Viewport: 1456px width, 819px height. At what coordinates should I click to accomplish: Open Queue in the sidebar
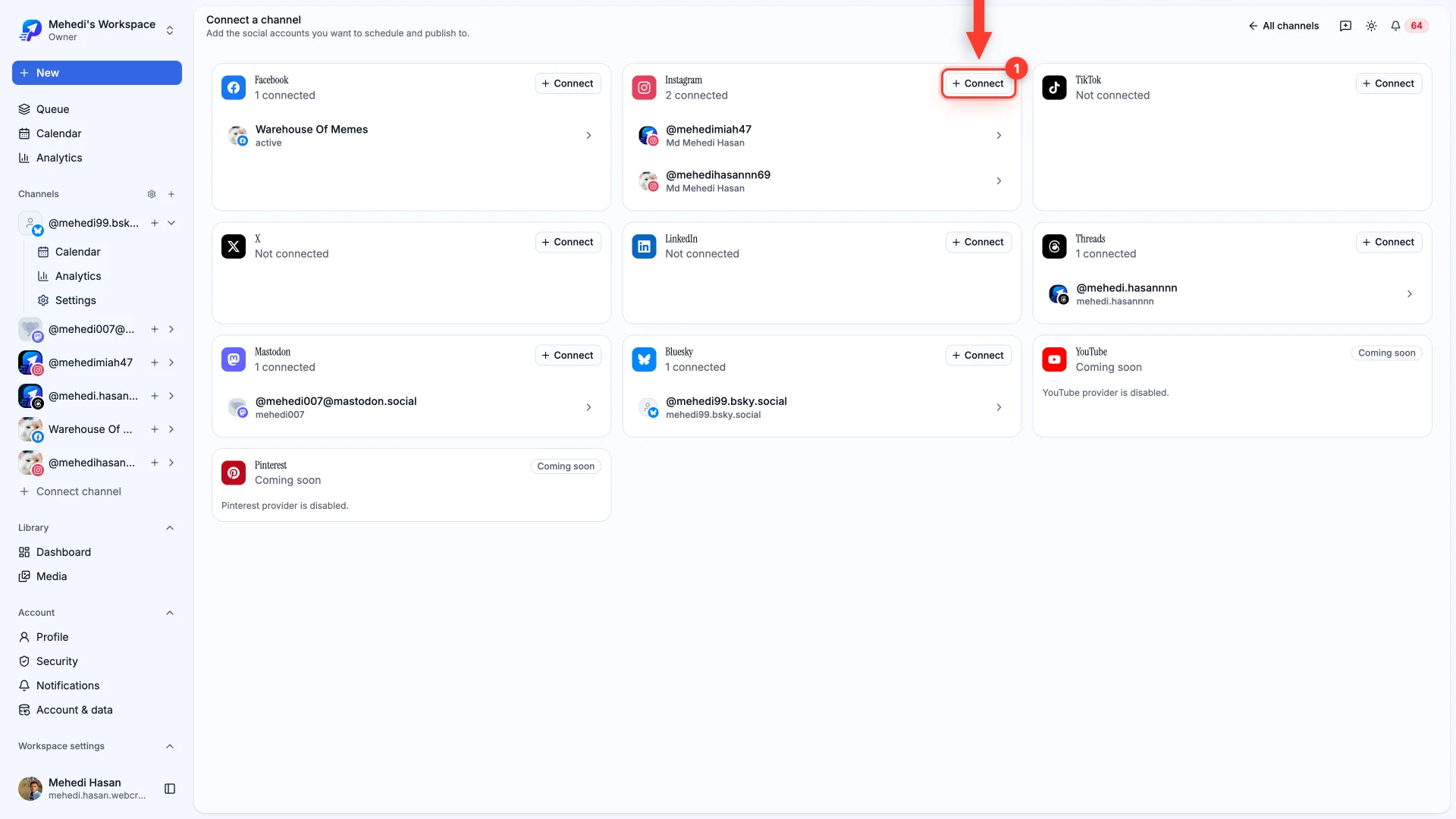coord(97,109)
